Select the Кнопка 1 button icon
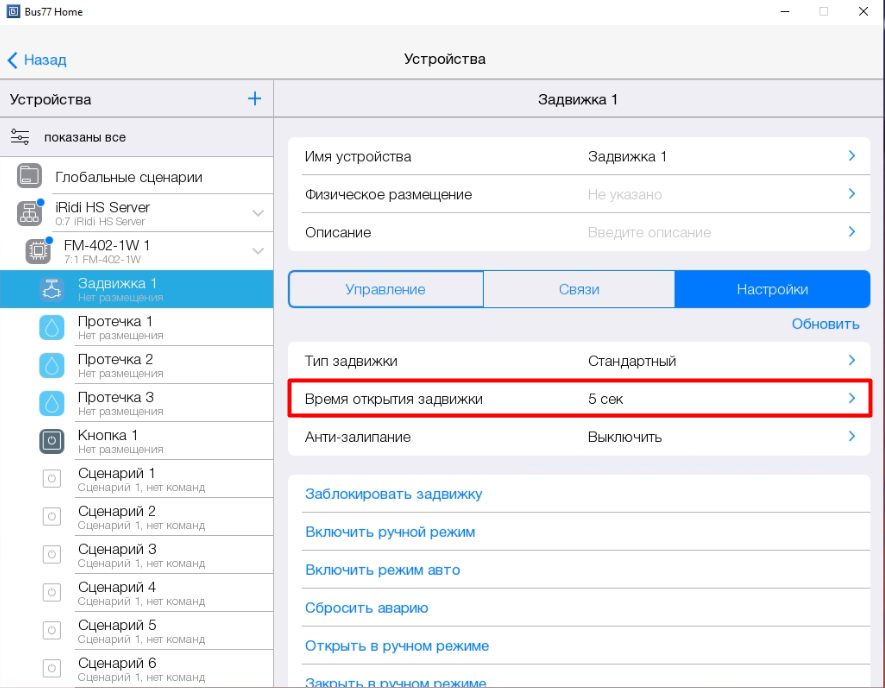This screenshot has height=688, width=885. pyautogui.click(x=51, y=441)
